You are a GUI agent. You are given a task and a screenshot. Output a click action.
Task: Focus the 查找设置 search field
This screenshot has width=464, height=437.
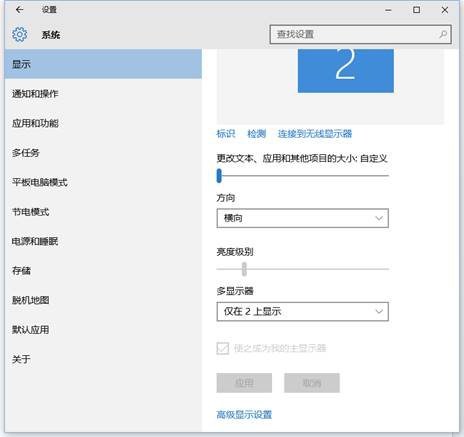(360, 34)
